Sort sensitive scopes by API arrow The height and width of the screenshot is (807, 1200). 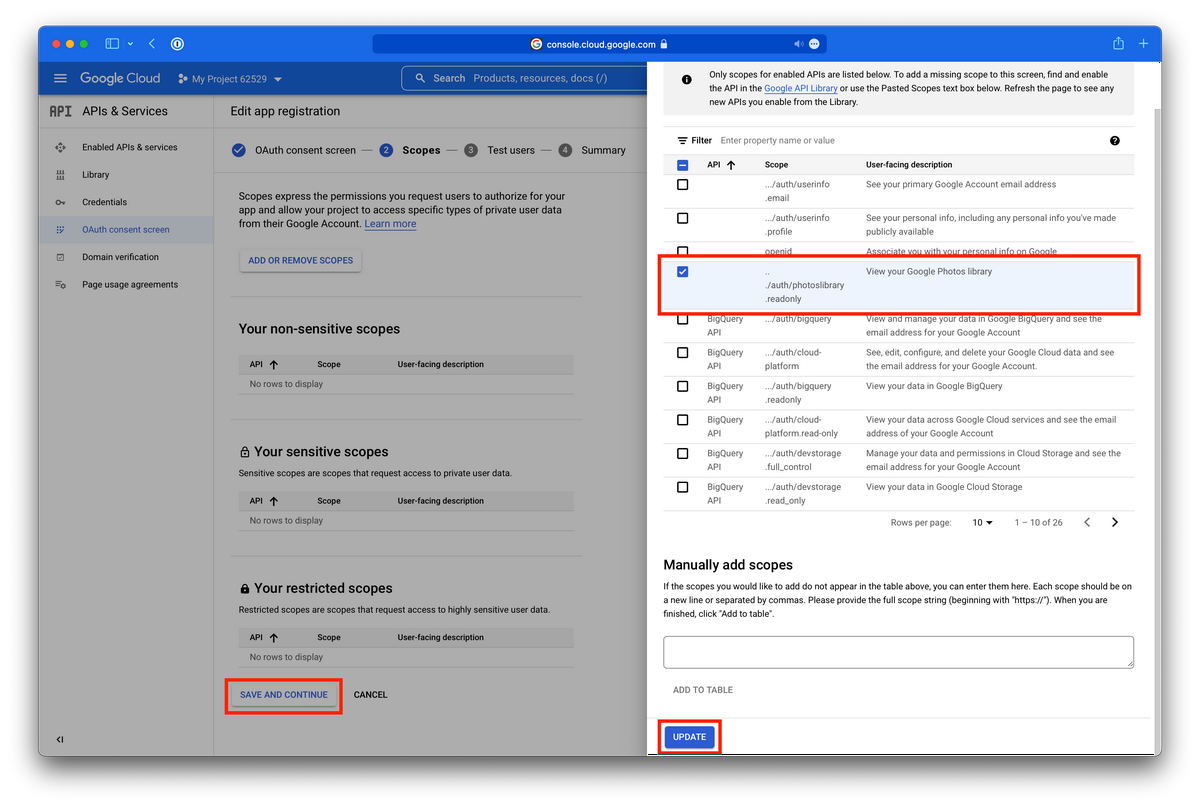click(274, 501)
